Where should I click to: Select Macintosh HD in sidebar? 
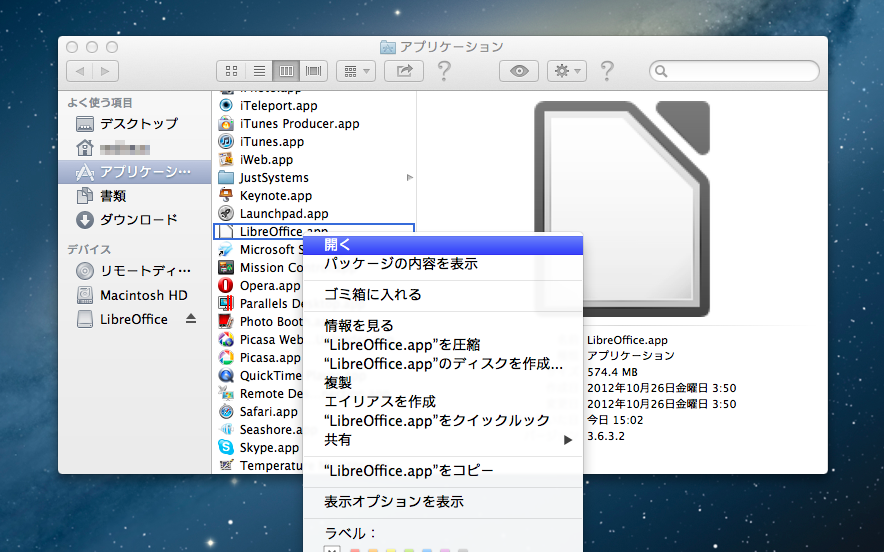click(x=135, y=295)
